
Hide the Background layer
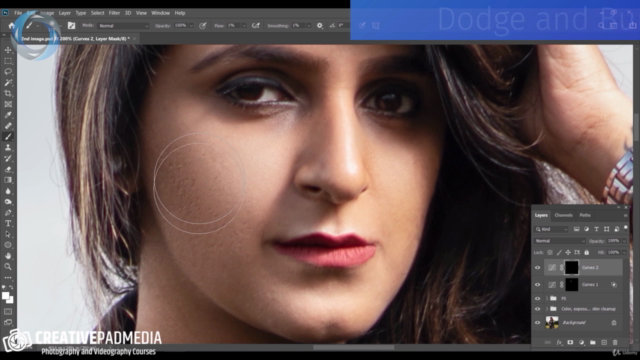point(538,322)
